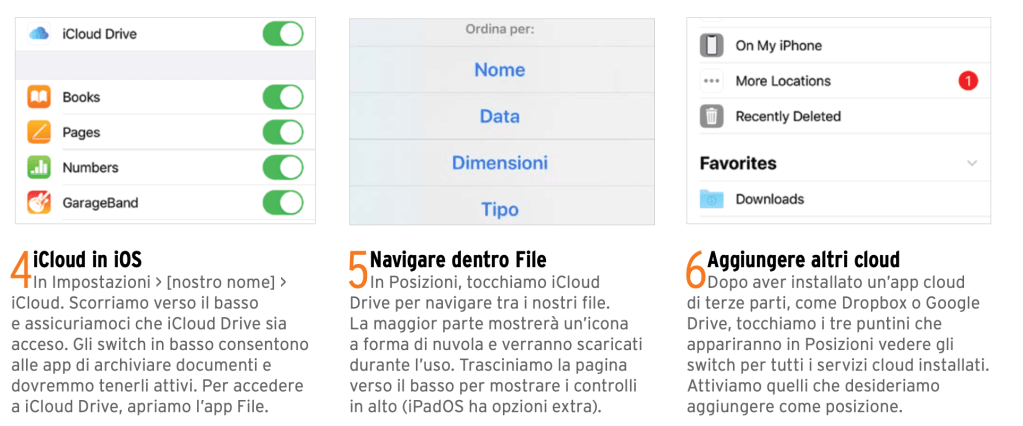This screenshot has height=426, width=1023.
Task: Click the green Numbers app icon
Action: pyautogui.click(x=39, y=167)
